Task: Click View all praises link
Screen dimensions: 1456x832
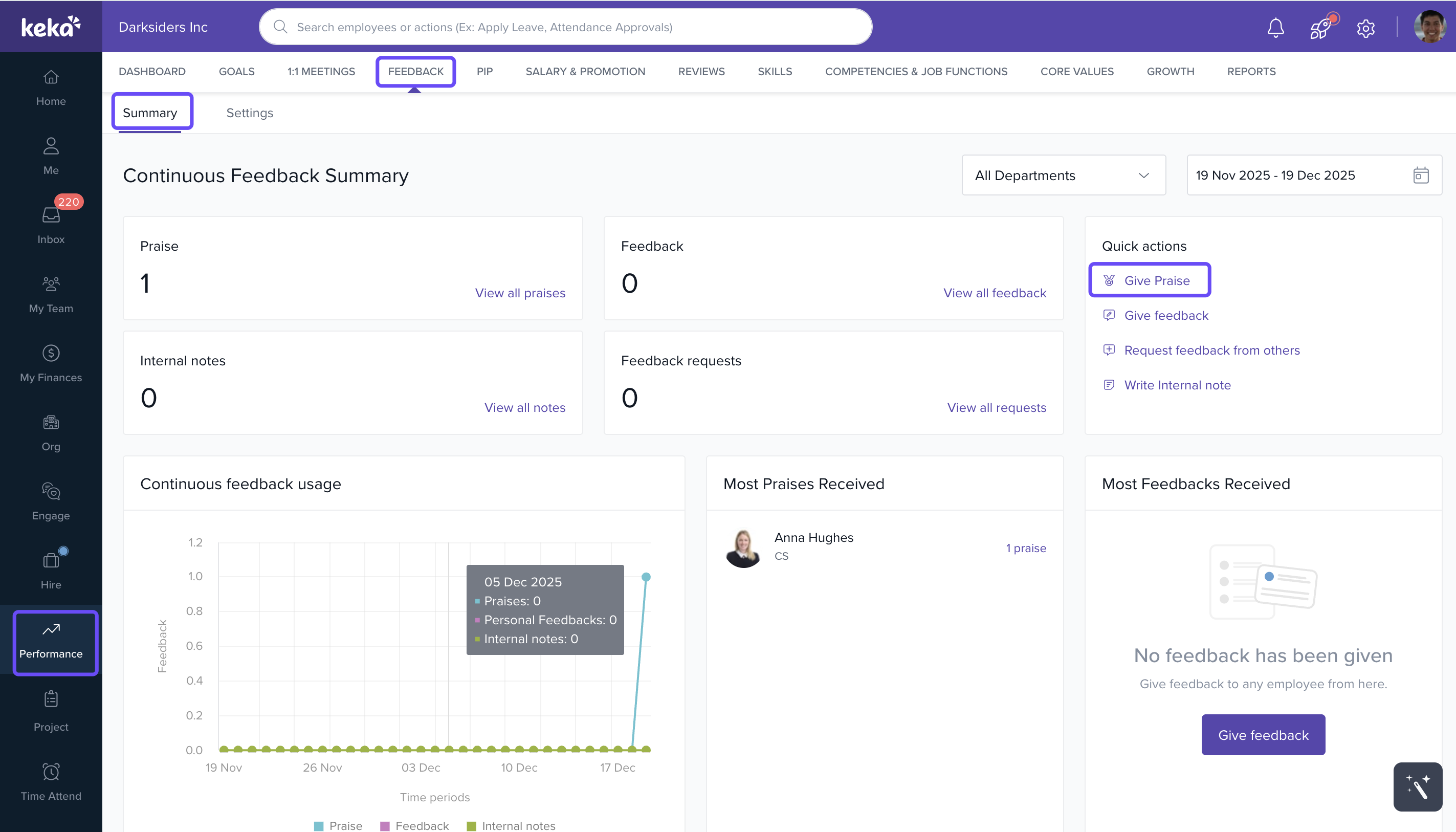Action: (x=520, y=293)
